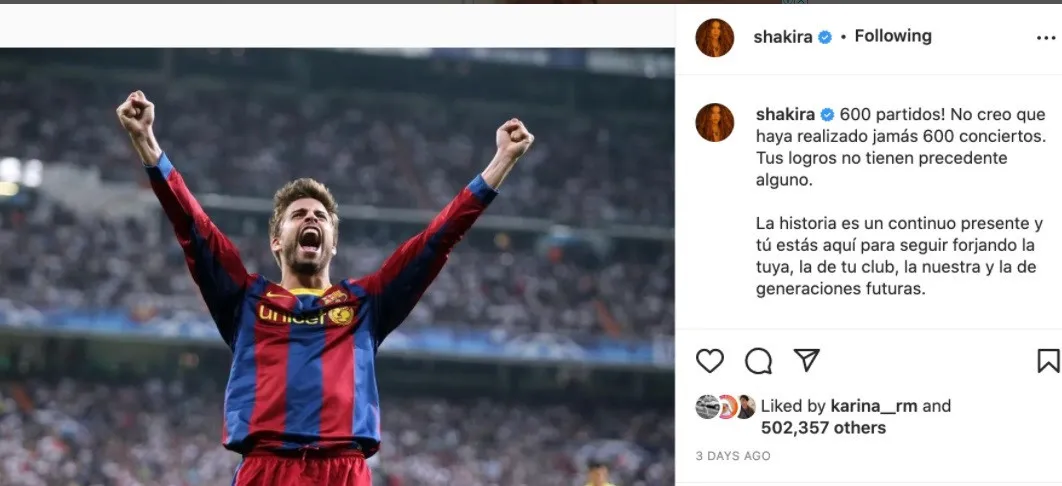Click the verified badge in the header
The height and width of the screenshot is (486, 1062).
pyautogui.click(x=826, y=37)
